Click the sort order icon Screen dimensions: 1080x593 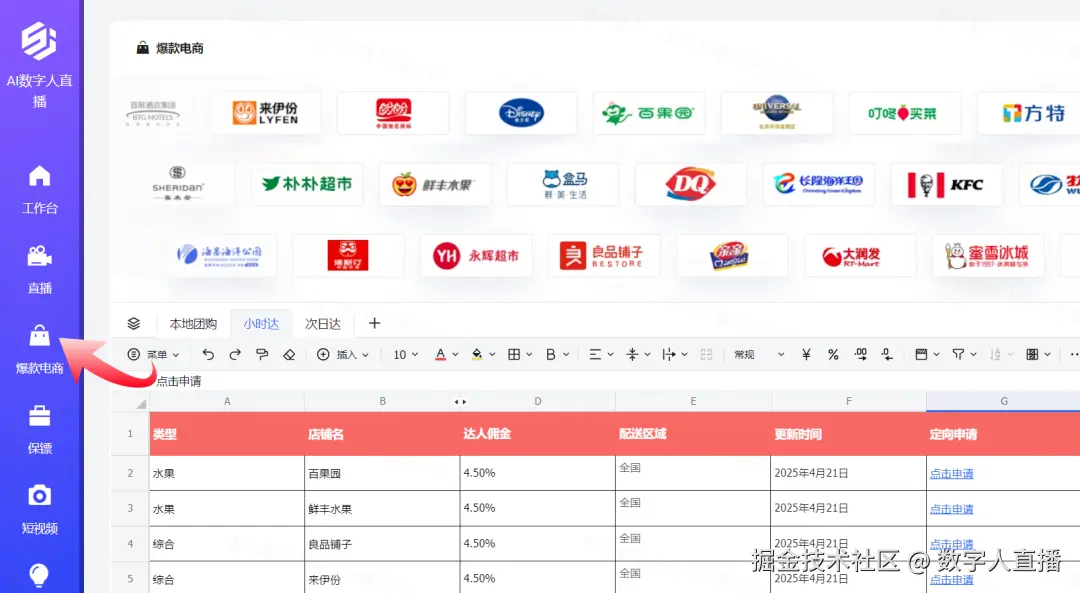(995, 355)
